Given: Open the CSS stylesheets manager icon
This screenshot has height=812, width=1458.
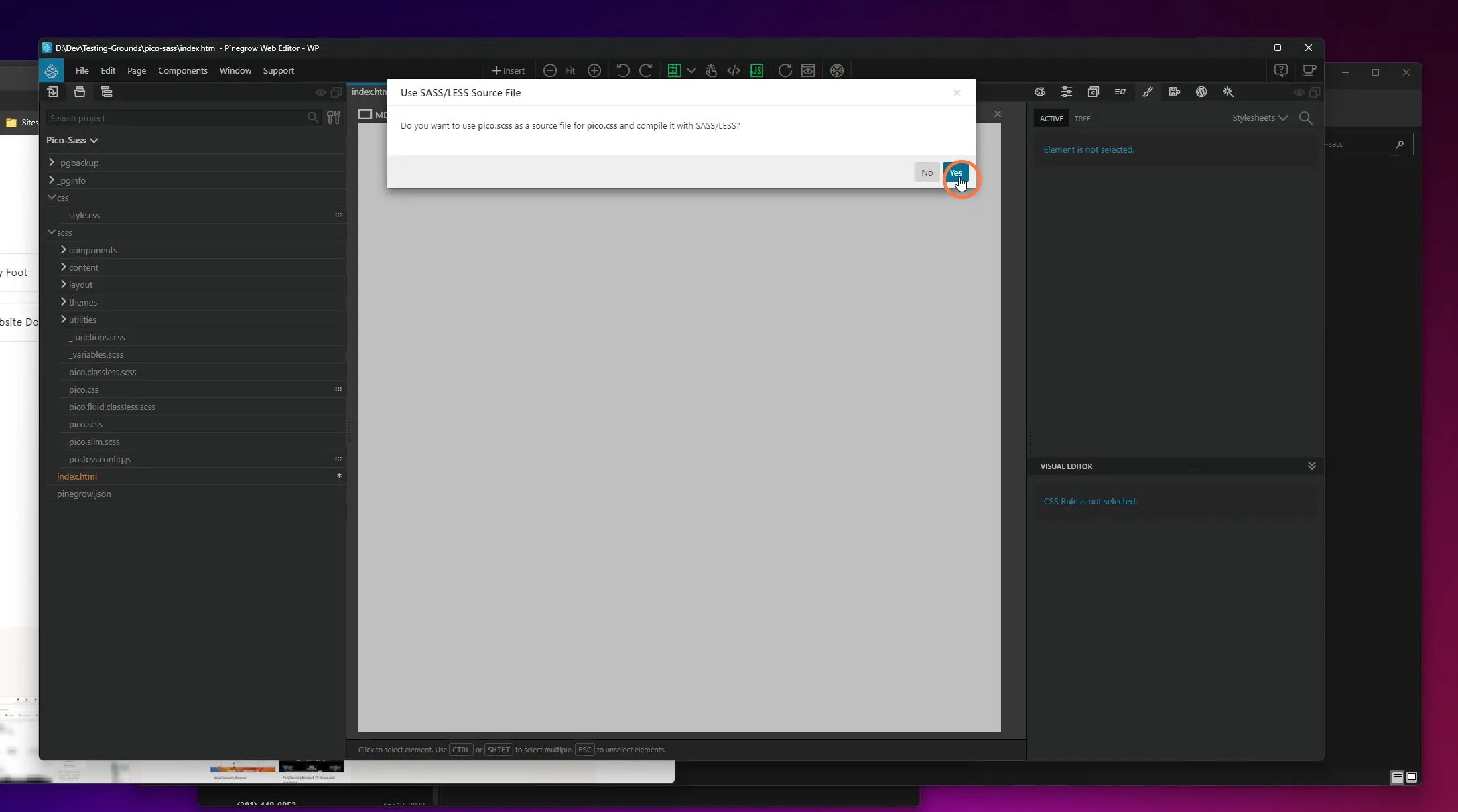Looking at the screenshot, I should [1093, 92].
